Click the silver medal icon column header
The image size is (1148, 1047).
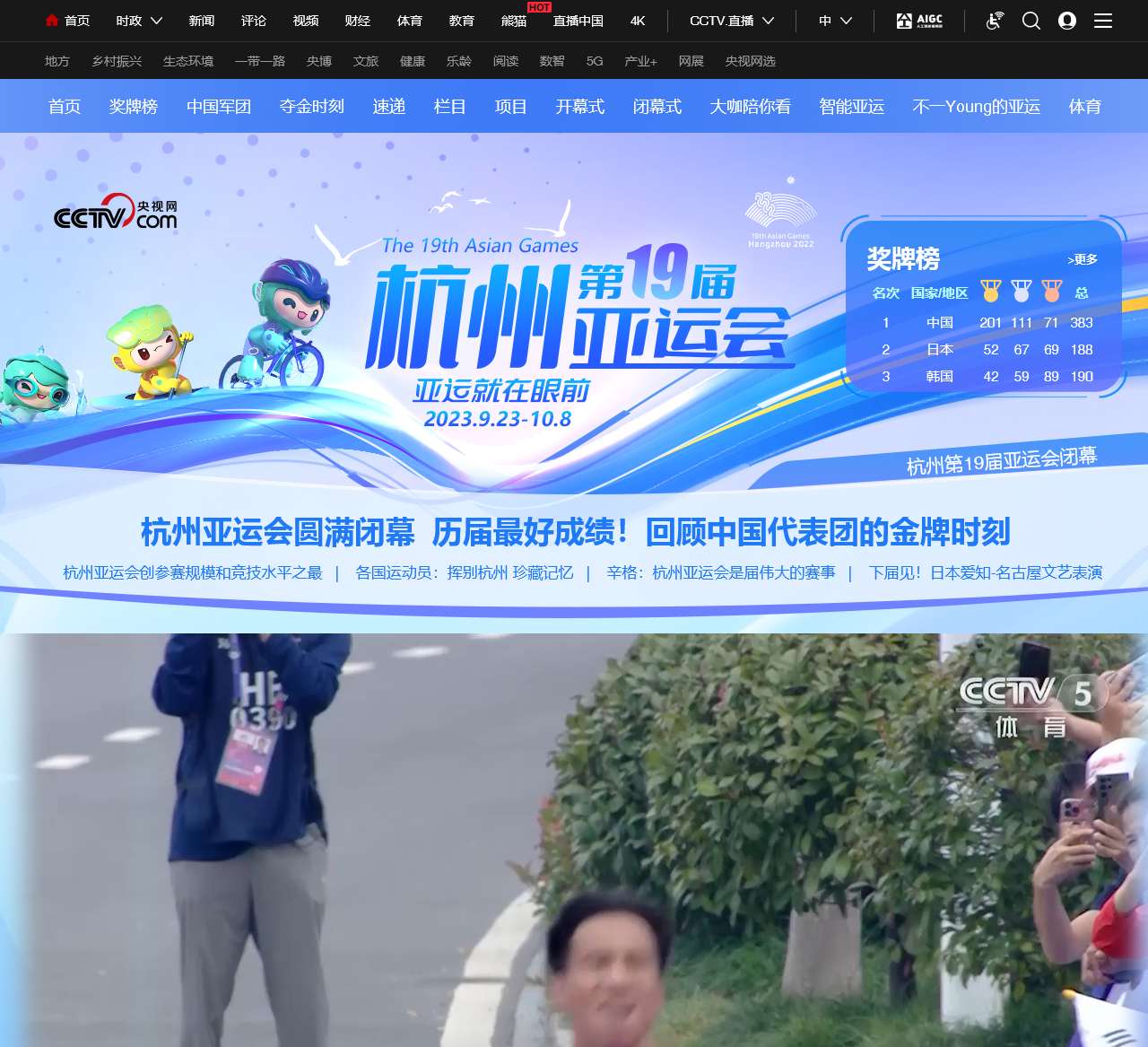coord(1021,291)
